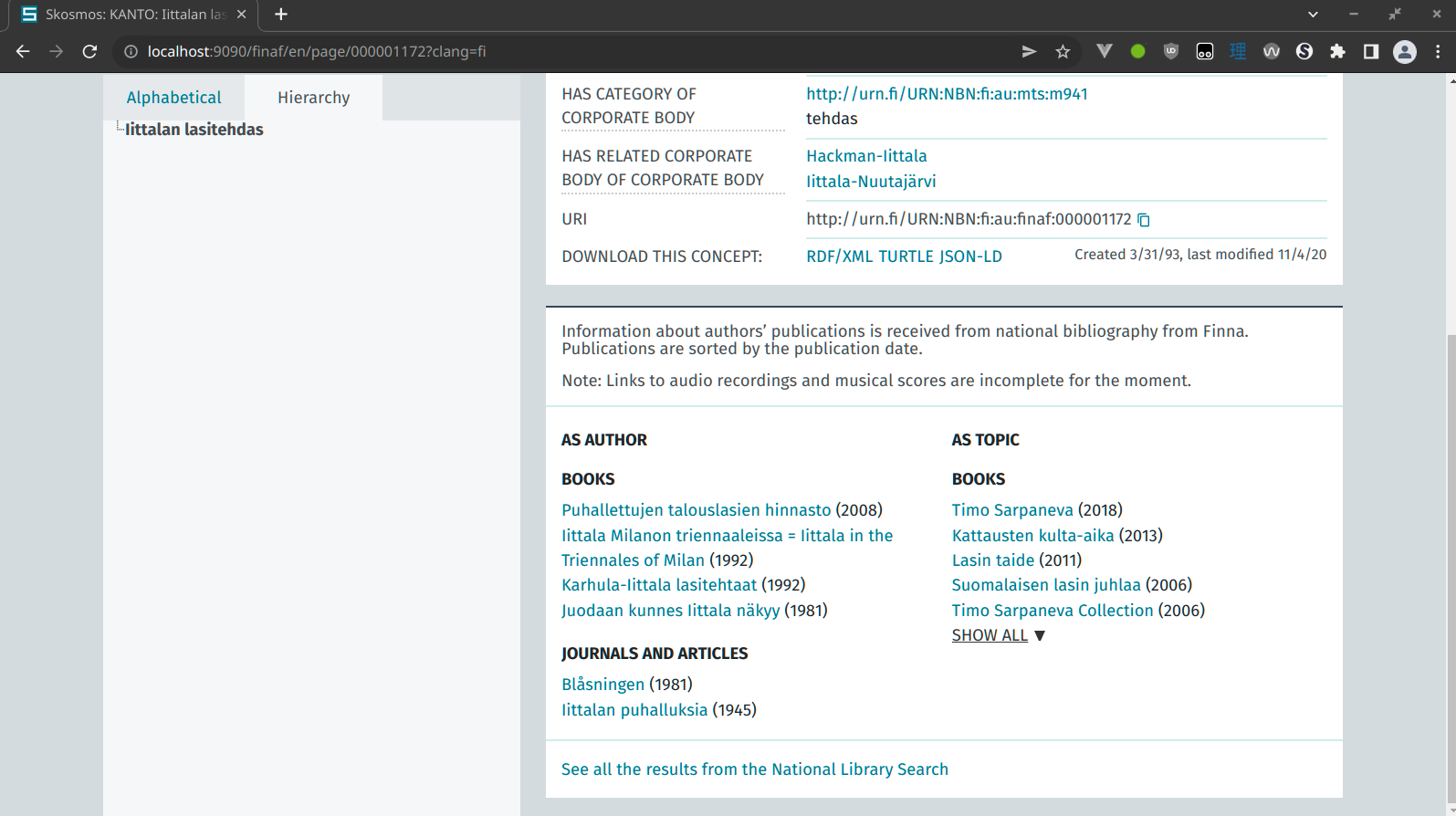Select Iittalan lasitehdas in the hierarchy tree
1456x816 pixels.
(194, 130)
